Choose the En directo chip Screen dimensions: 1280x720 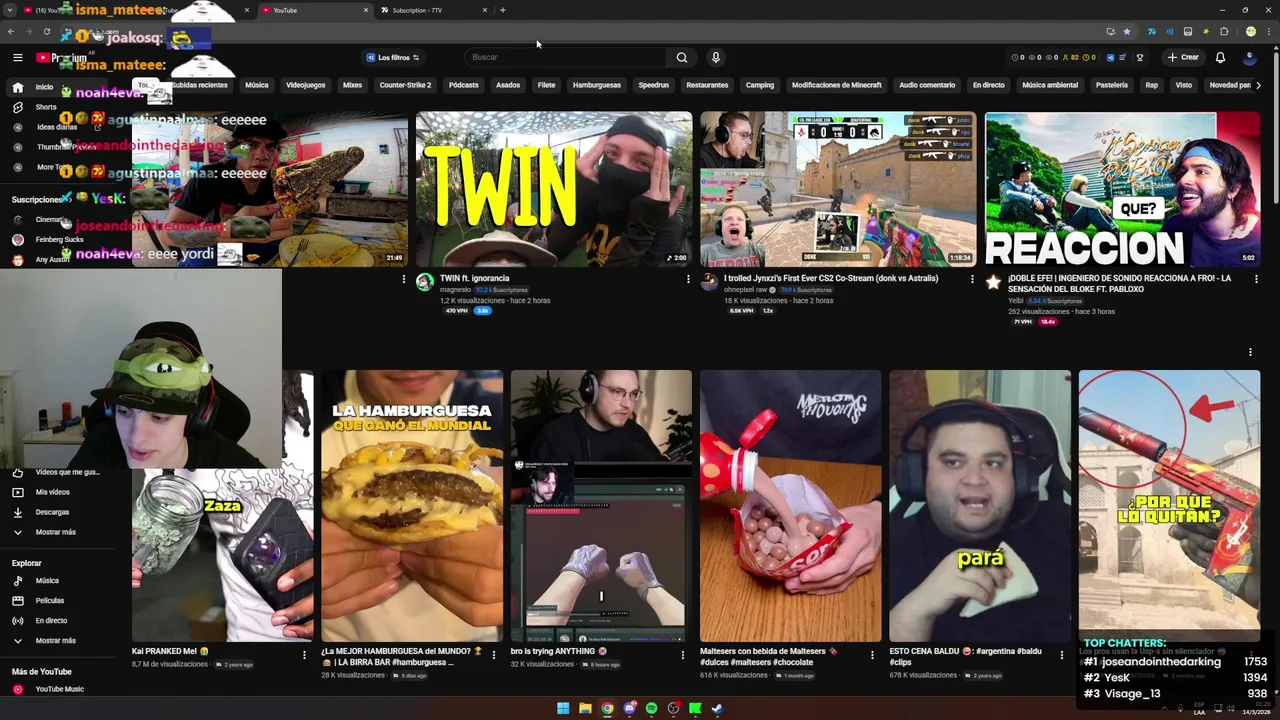[x=988, y=85]
